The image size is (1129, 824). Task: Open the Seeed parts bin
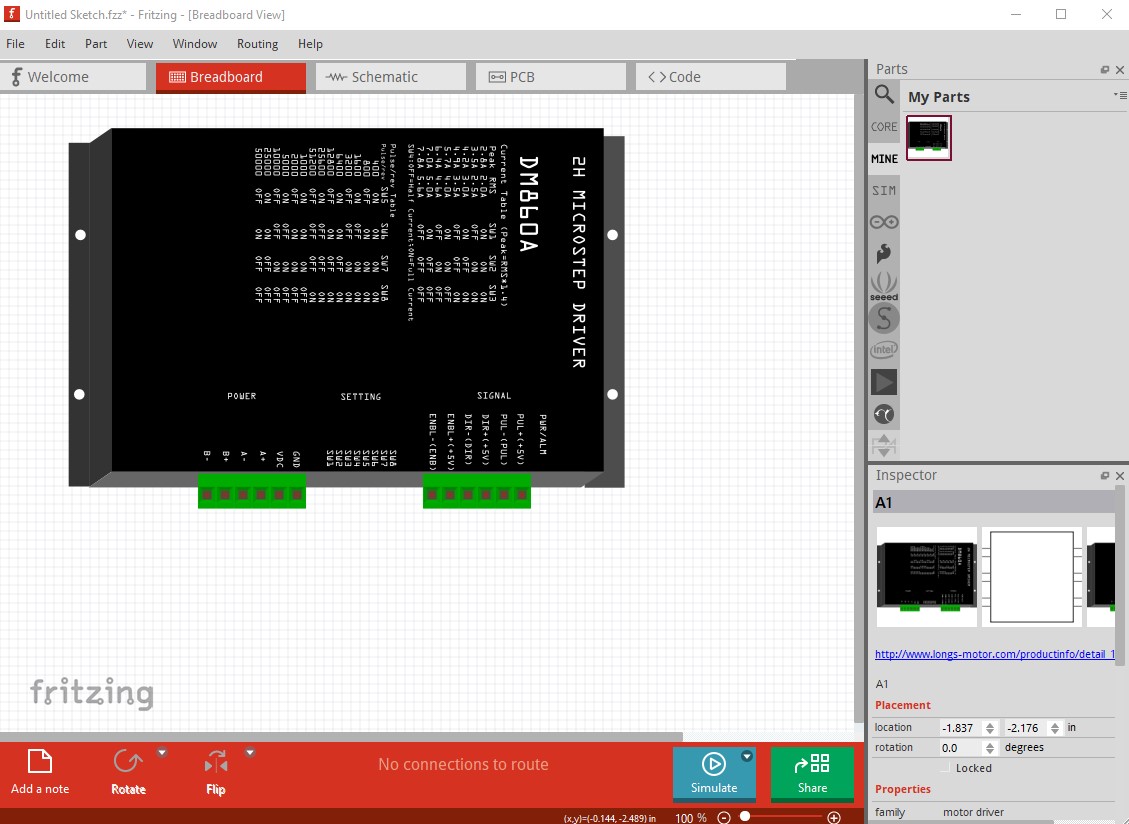[884, 286]
